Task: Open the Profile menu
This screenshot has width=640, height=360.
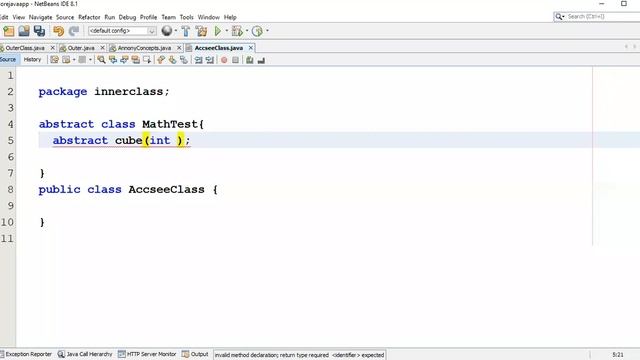Action: 148,17
